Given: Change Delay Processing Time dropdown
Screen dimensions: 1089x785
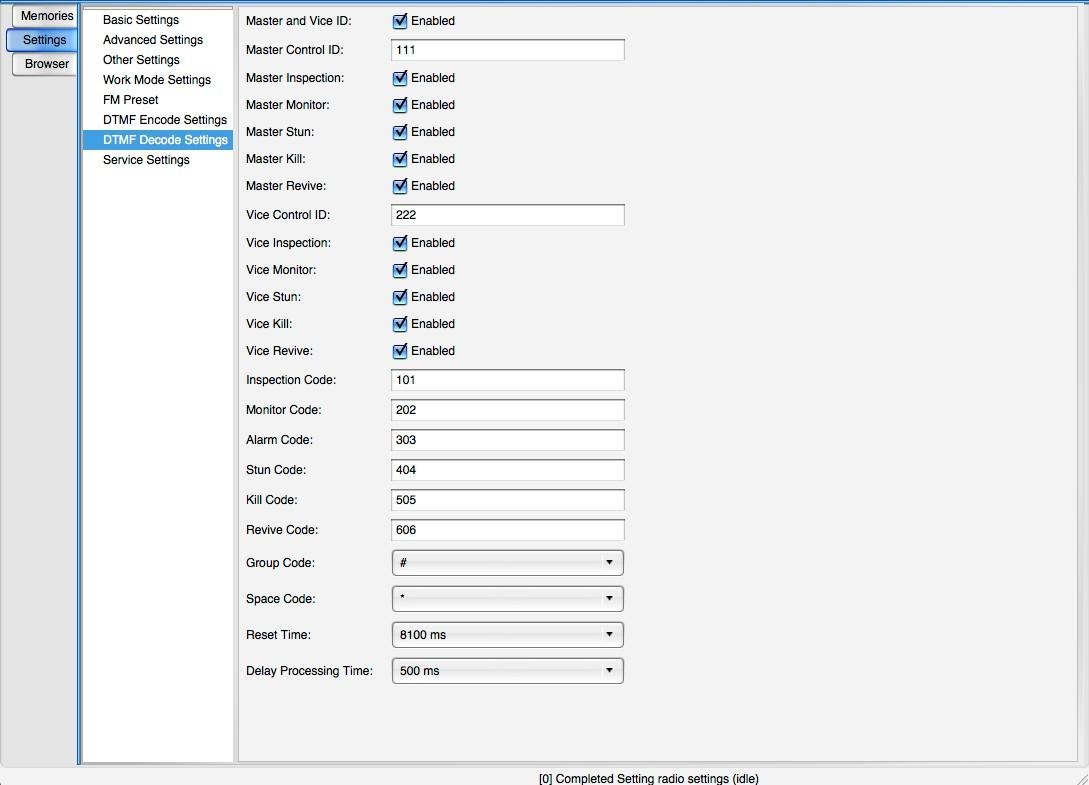Looking at the screenshot, I should tap(507, 671).
